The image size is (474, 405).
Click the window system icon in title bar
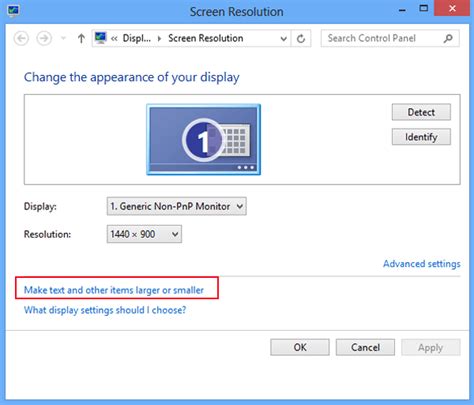[13, 11]
